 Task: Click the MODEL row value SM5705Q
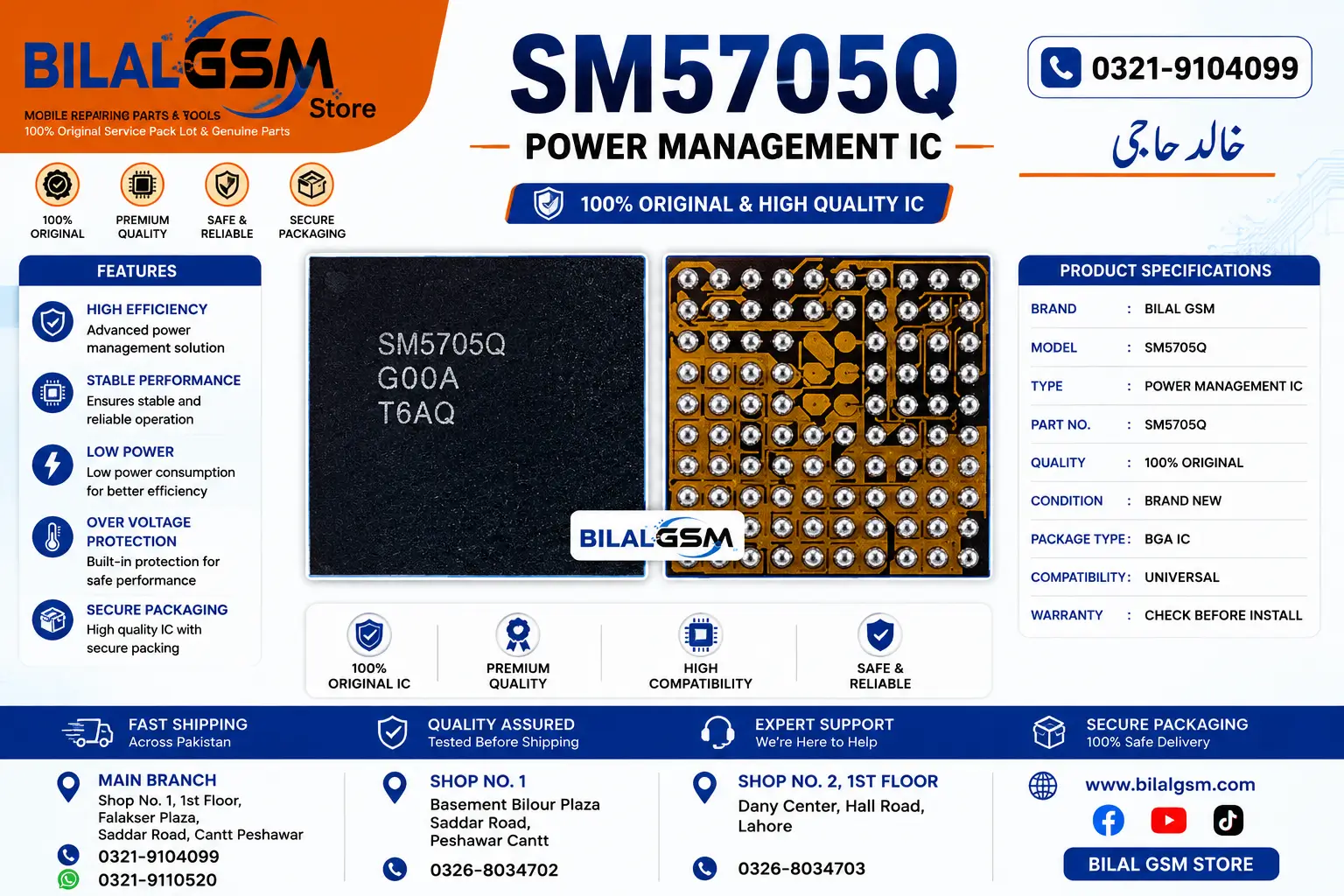pos(1175,347)
